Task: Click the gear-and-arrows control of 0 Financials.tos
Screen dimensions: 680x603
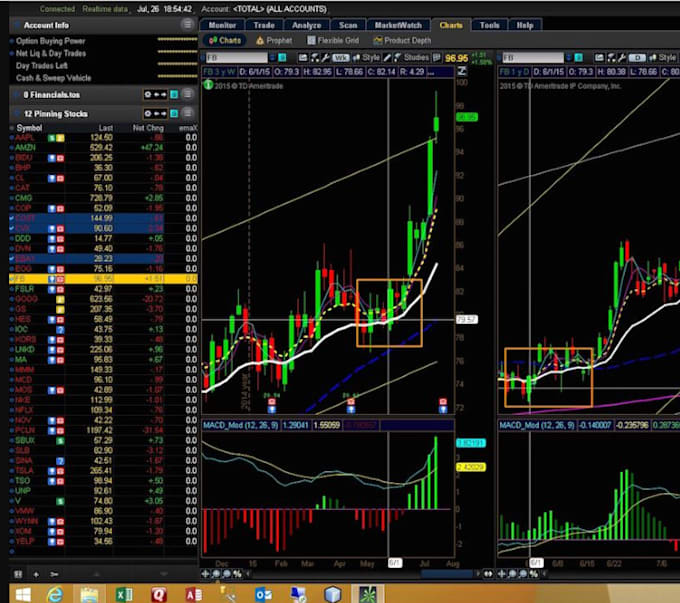Action: (155, 94)
